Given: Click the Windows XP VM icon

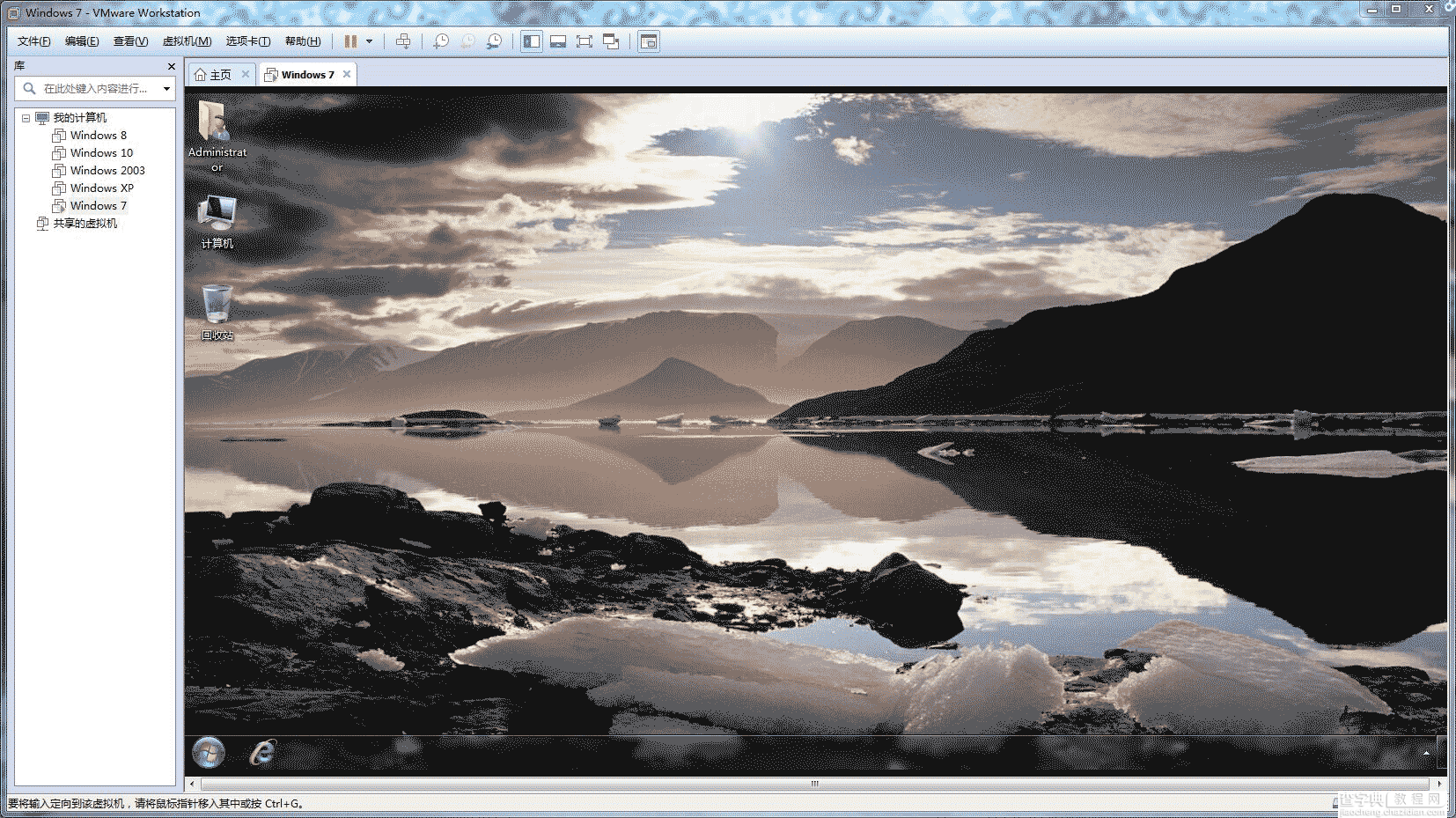Looking at the screenshot, I should click(59, 188).
